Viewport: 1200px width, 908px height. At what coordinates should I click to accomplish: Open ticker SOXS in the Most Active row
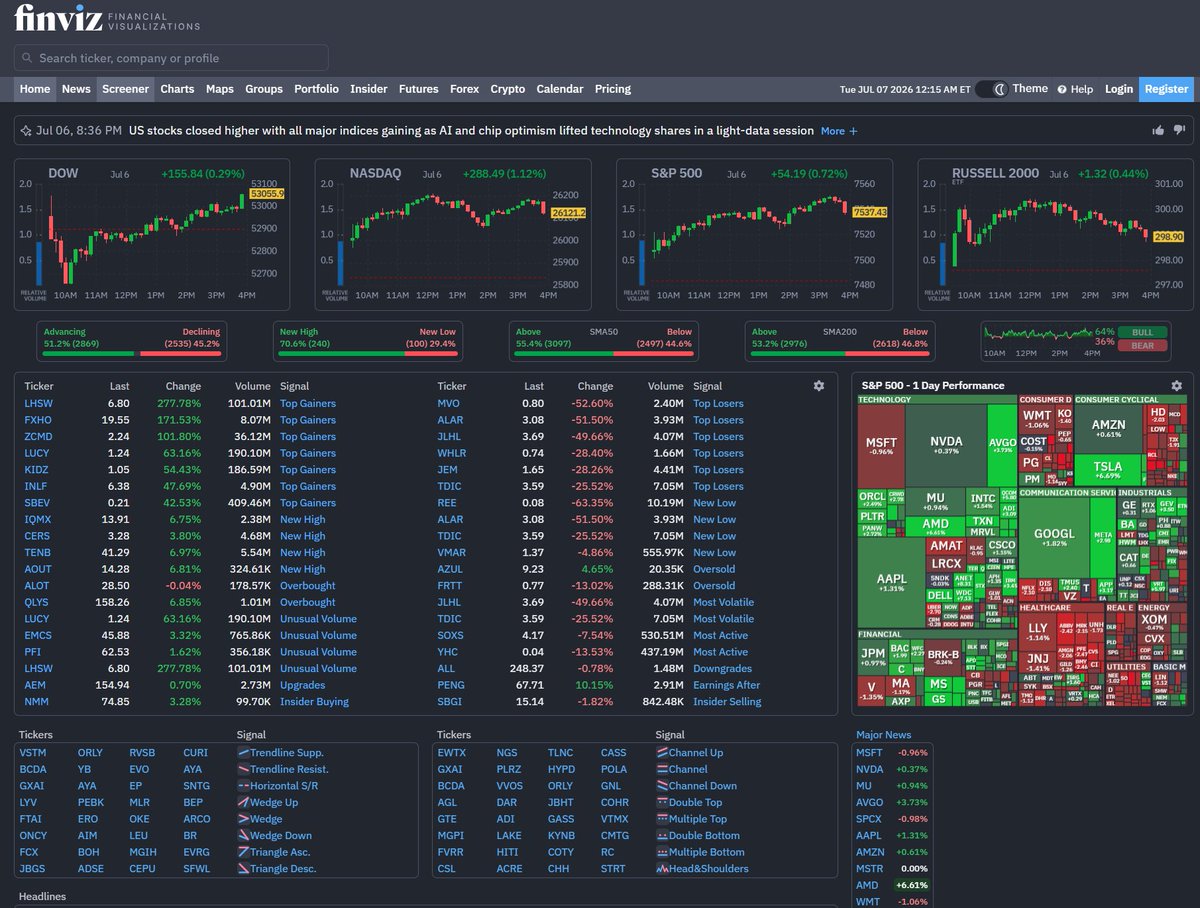450,636
